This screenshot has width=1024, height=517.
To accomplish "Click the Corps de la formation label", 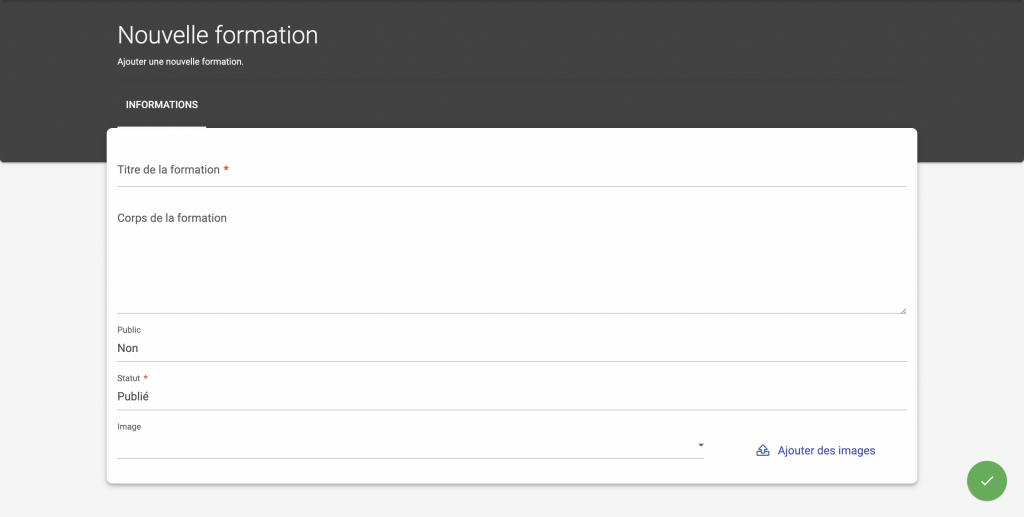I will (172, 218).
